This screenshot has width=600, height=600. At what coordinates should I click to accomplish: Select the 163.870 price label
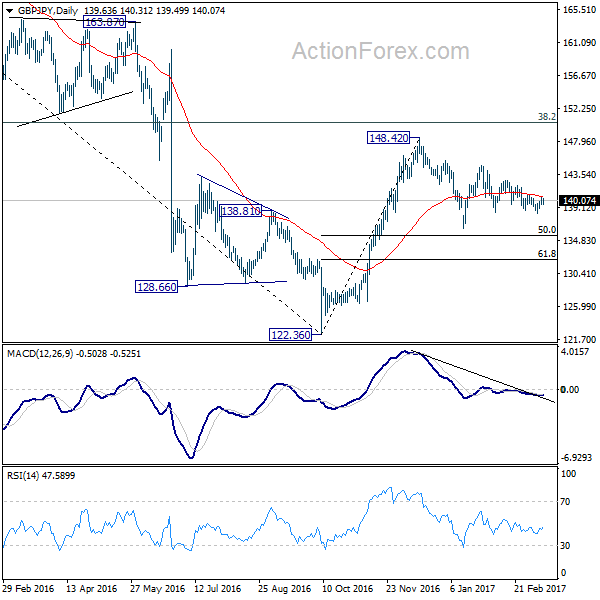104,22
